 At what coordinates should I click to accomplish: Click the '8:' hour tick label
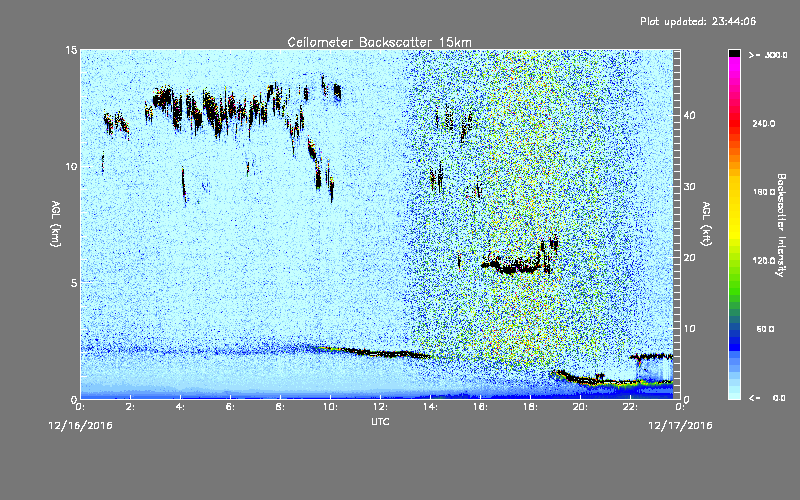281,407
